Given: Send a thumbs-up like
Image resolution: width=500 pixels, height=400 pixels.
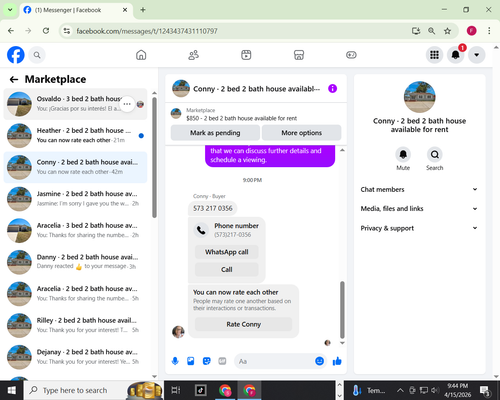Looking at the screenshot, I should click(337, 361).
